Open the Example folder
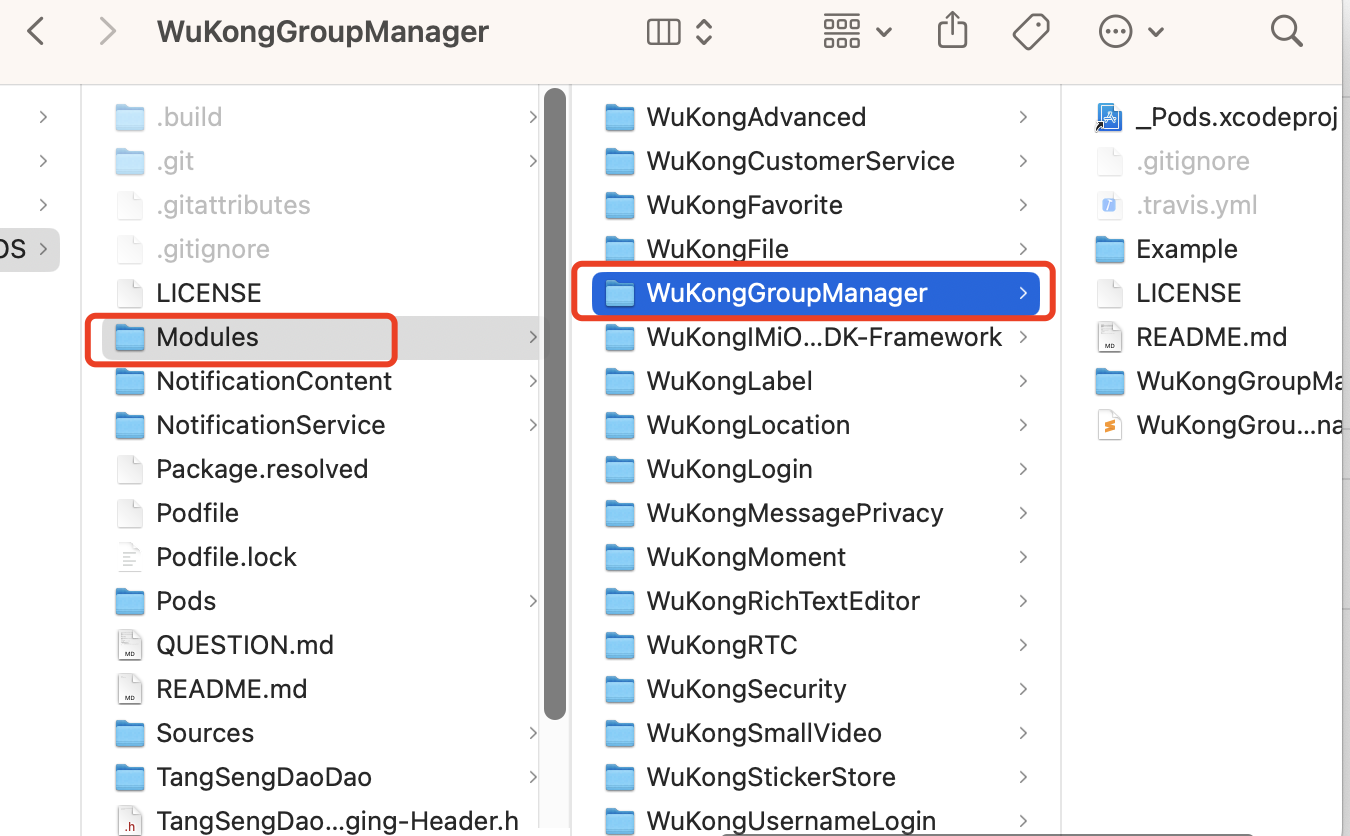1350x836 pixels. [1186, 249]
